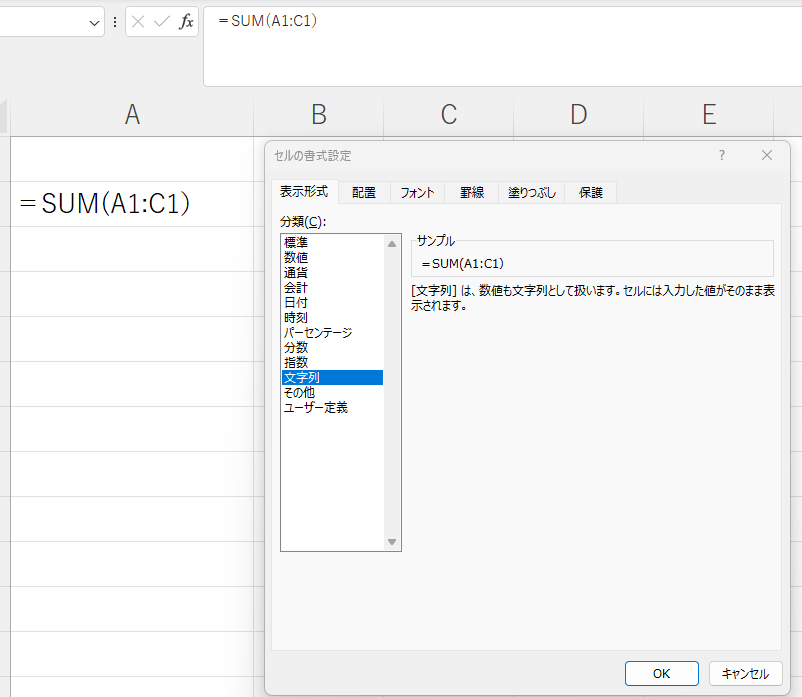Select パーセンテージ in the category list
The image size is (802, 697).
click(332, 332)
